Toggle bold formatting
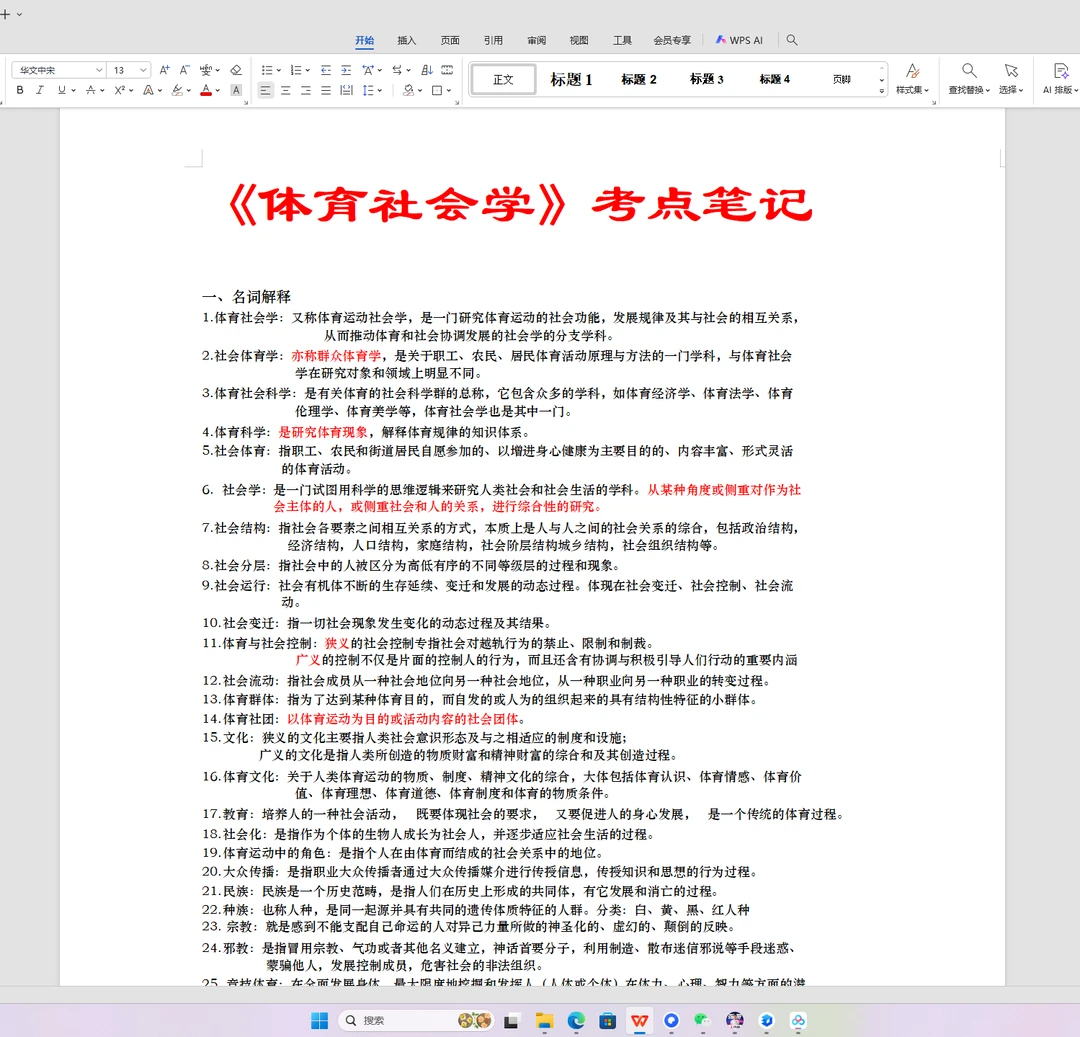1080x1037 pixels. coord(20,91)
